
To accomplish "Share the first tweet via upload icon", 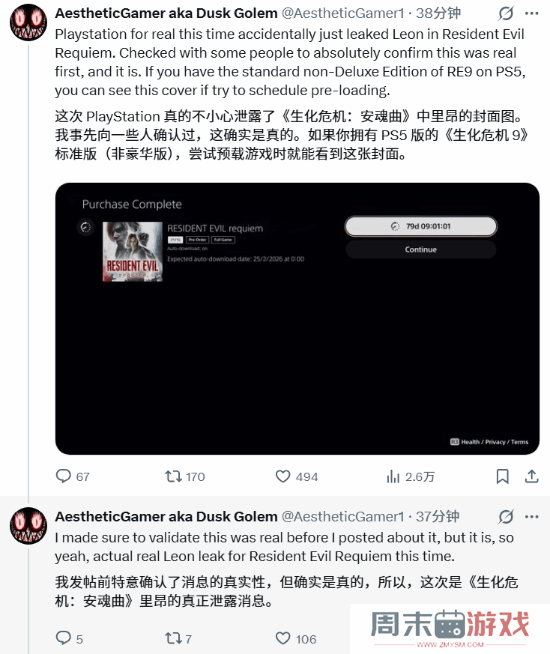I will pyautogui.click(x=532, y=476).
